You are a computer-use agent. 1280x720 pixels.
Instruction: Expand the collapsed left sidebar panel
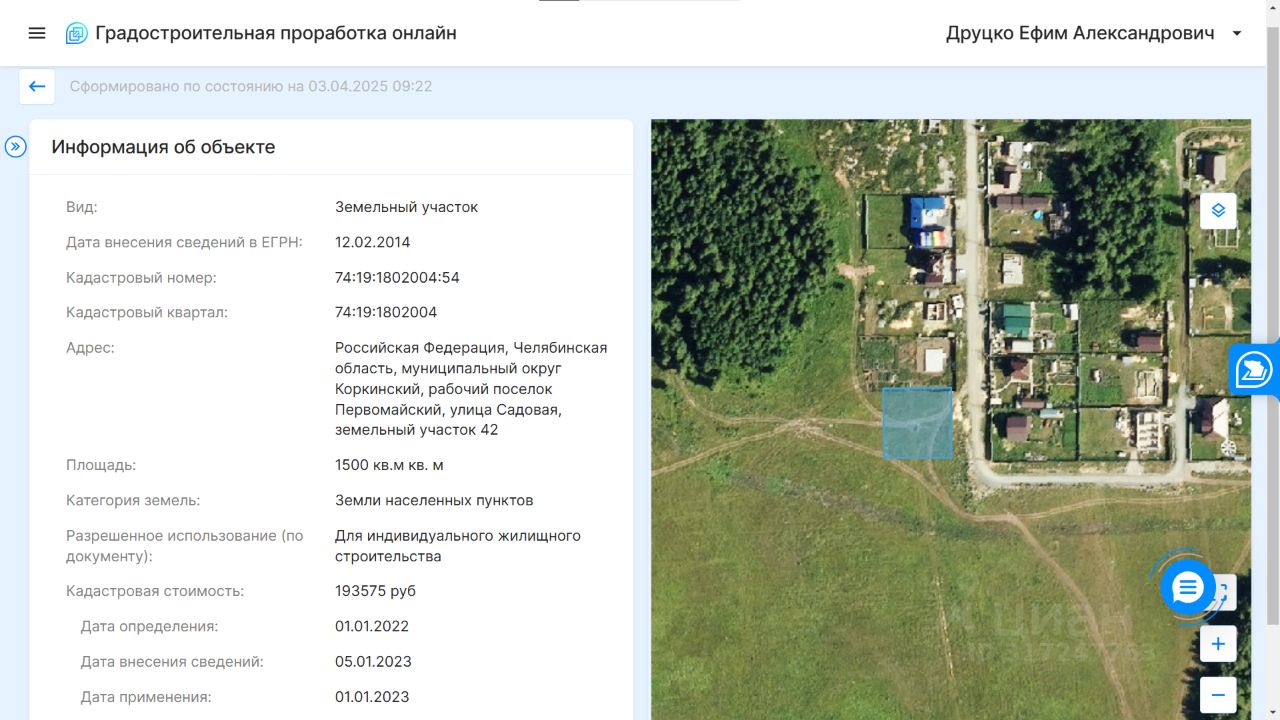(15, 147)
